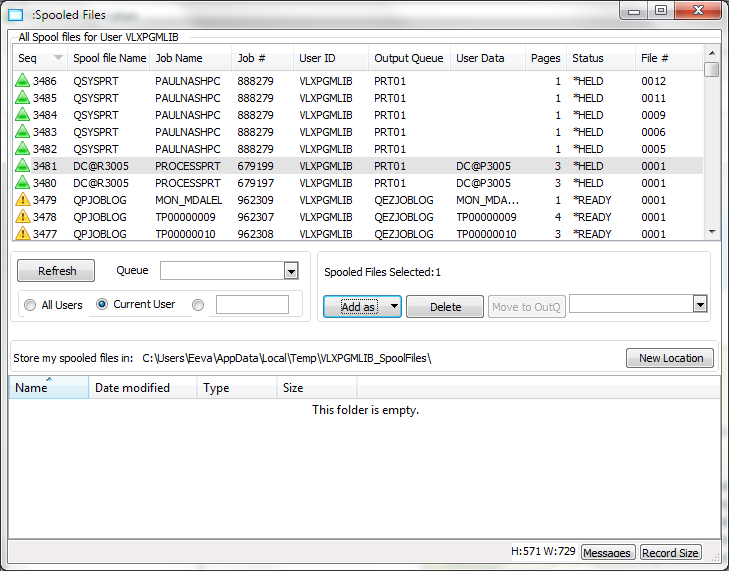Click the Delete button
This screenshot has width=729, height=571.
tap(445, 306)
